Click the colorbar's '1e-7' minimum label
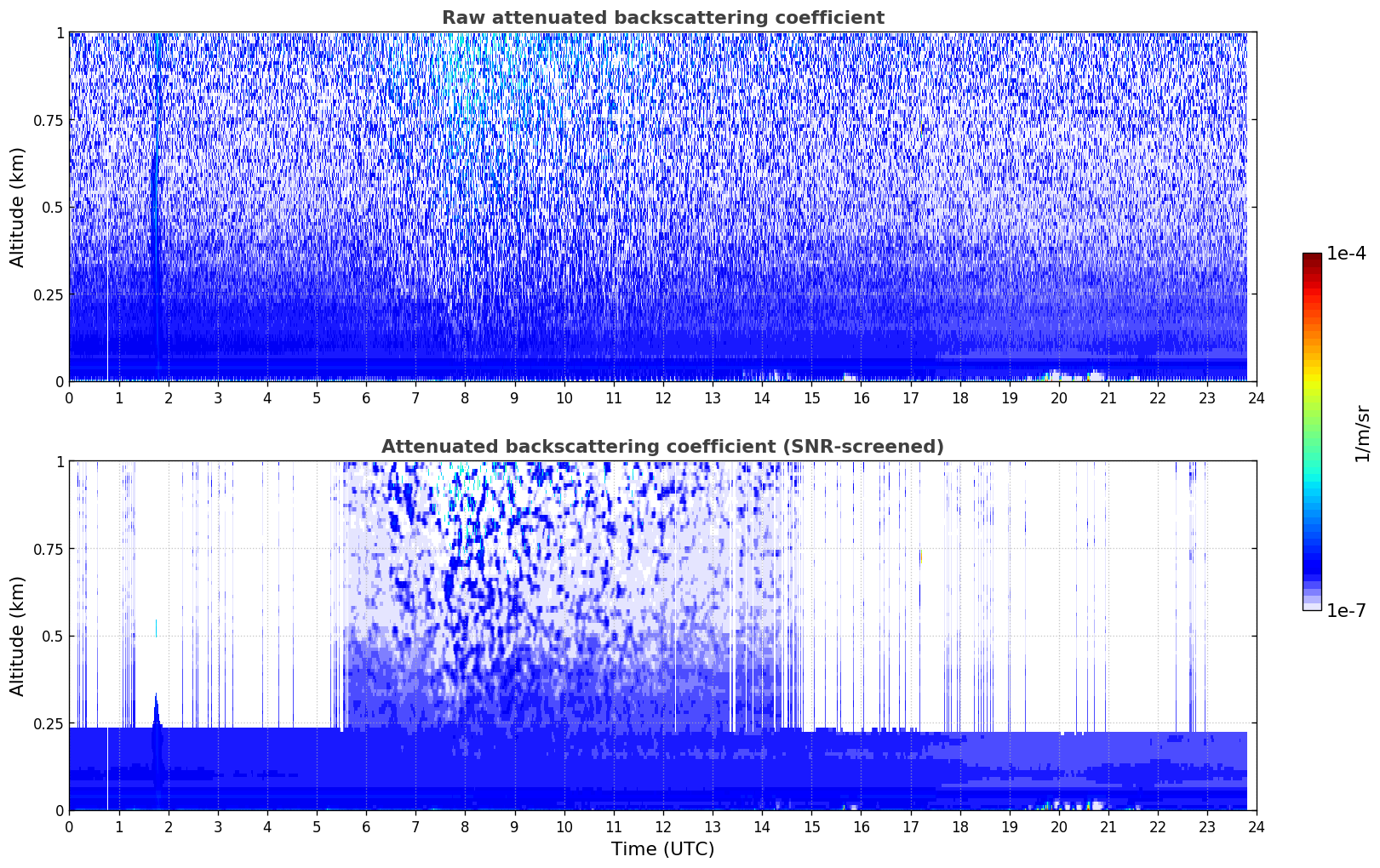The width and height of the screenshot is (1380, 868). 1346,610
